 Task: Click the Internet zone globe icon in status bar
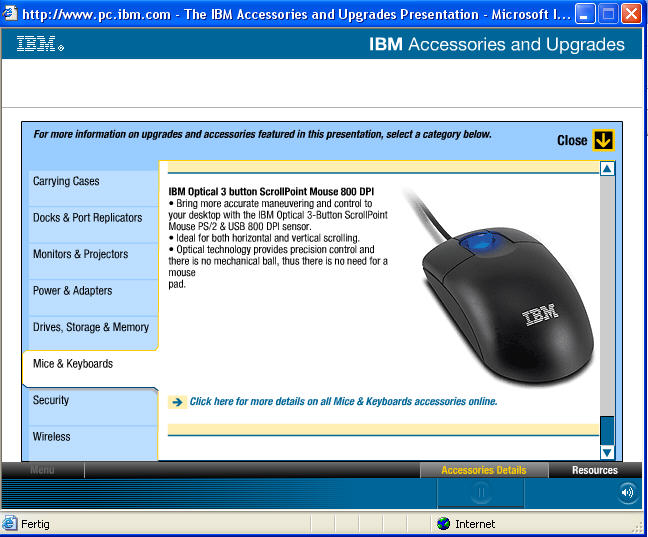pyautogui.click(x=443, y=524)
